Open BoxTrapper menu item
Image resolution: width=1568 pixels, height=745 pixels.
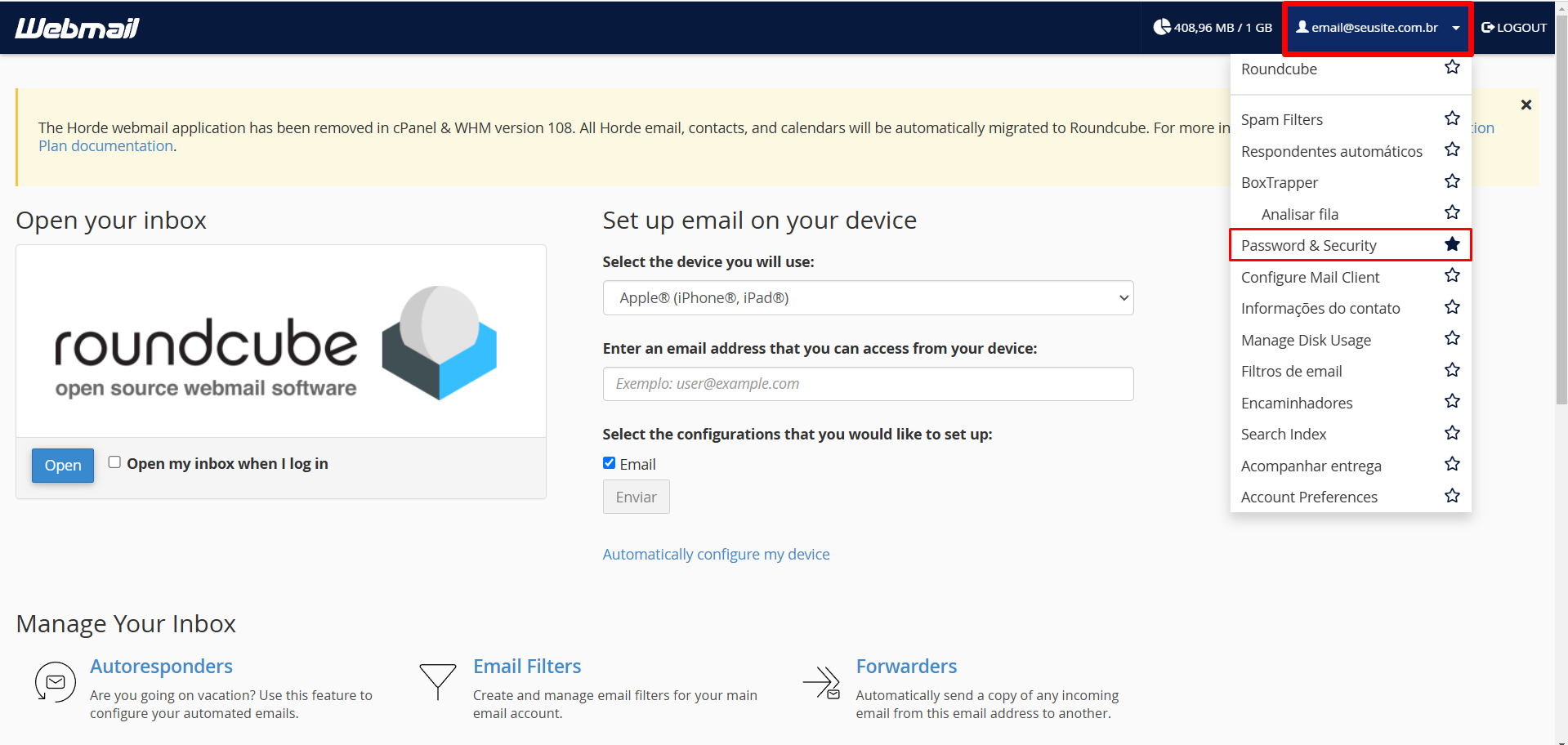tap(1279, 183)
